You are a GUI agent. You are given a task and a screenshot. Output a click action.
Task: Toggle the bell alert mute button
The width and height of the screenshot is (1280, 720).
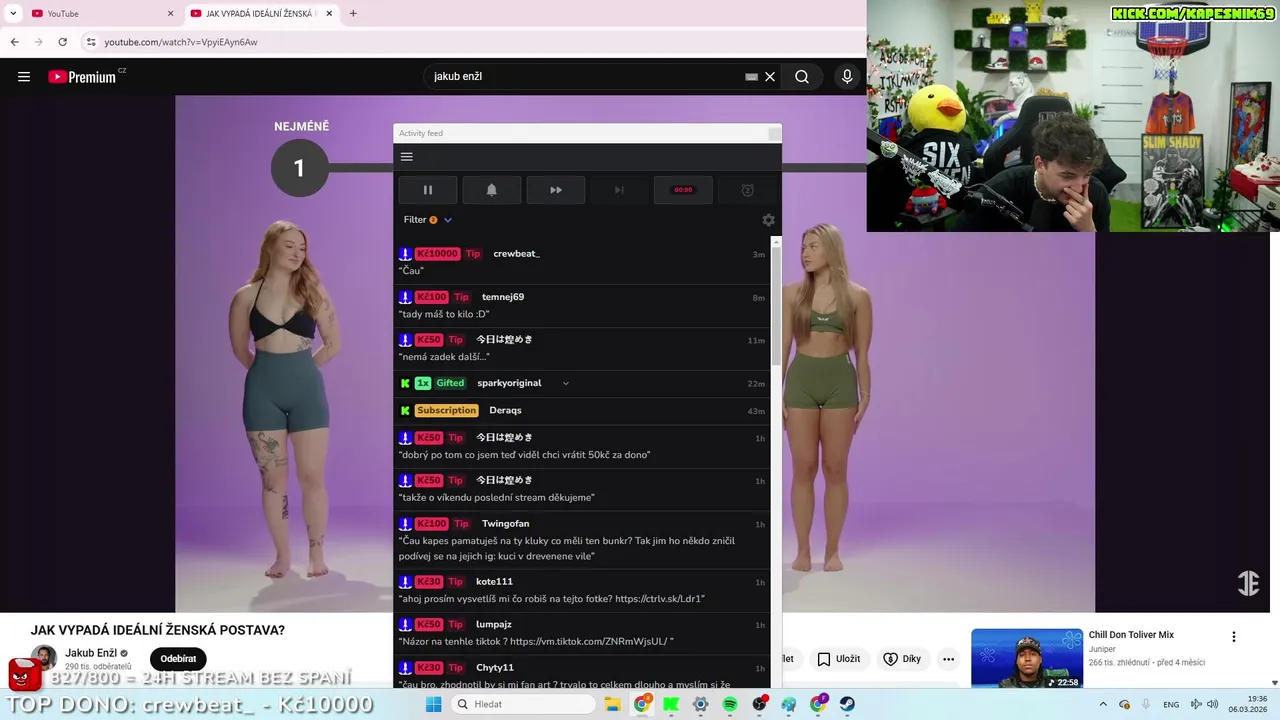click(492, 190)
